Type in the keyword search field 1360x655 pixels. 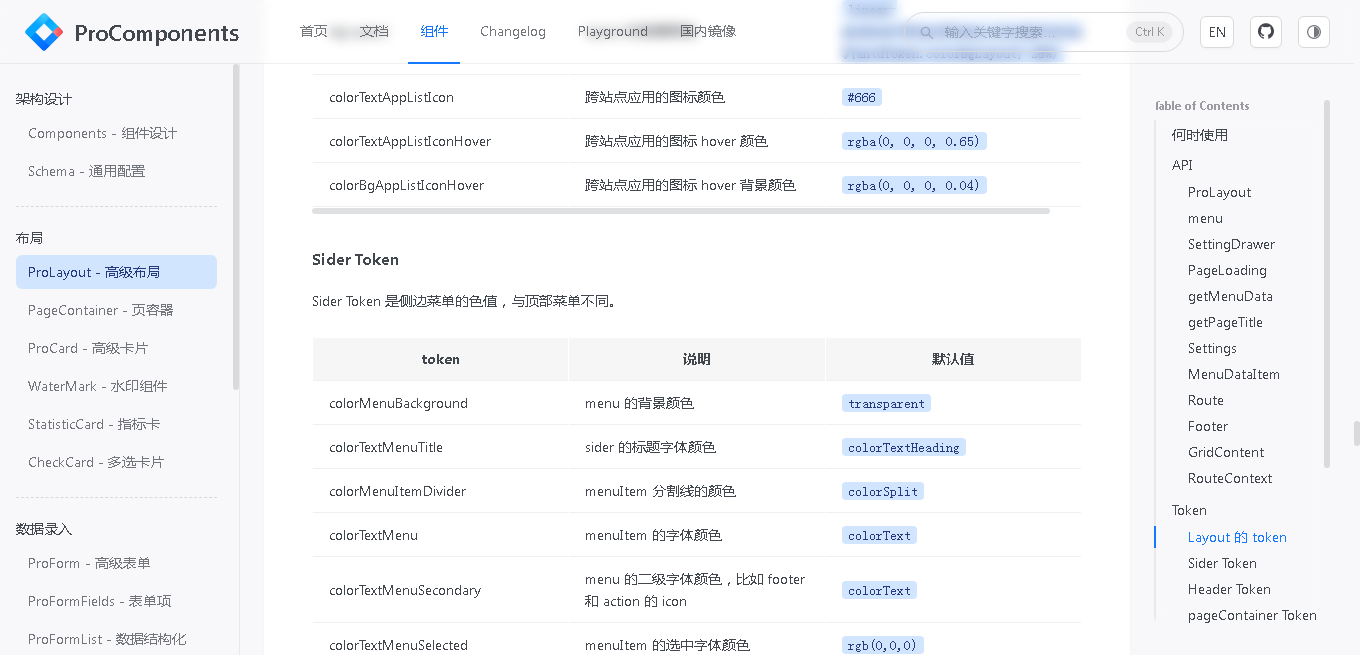click(1030, 32)
